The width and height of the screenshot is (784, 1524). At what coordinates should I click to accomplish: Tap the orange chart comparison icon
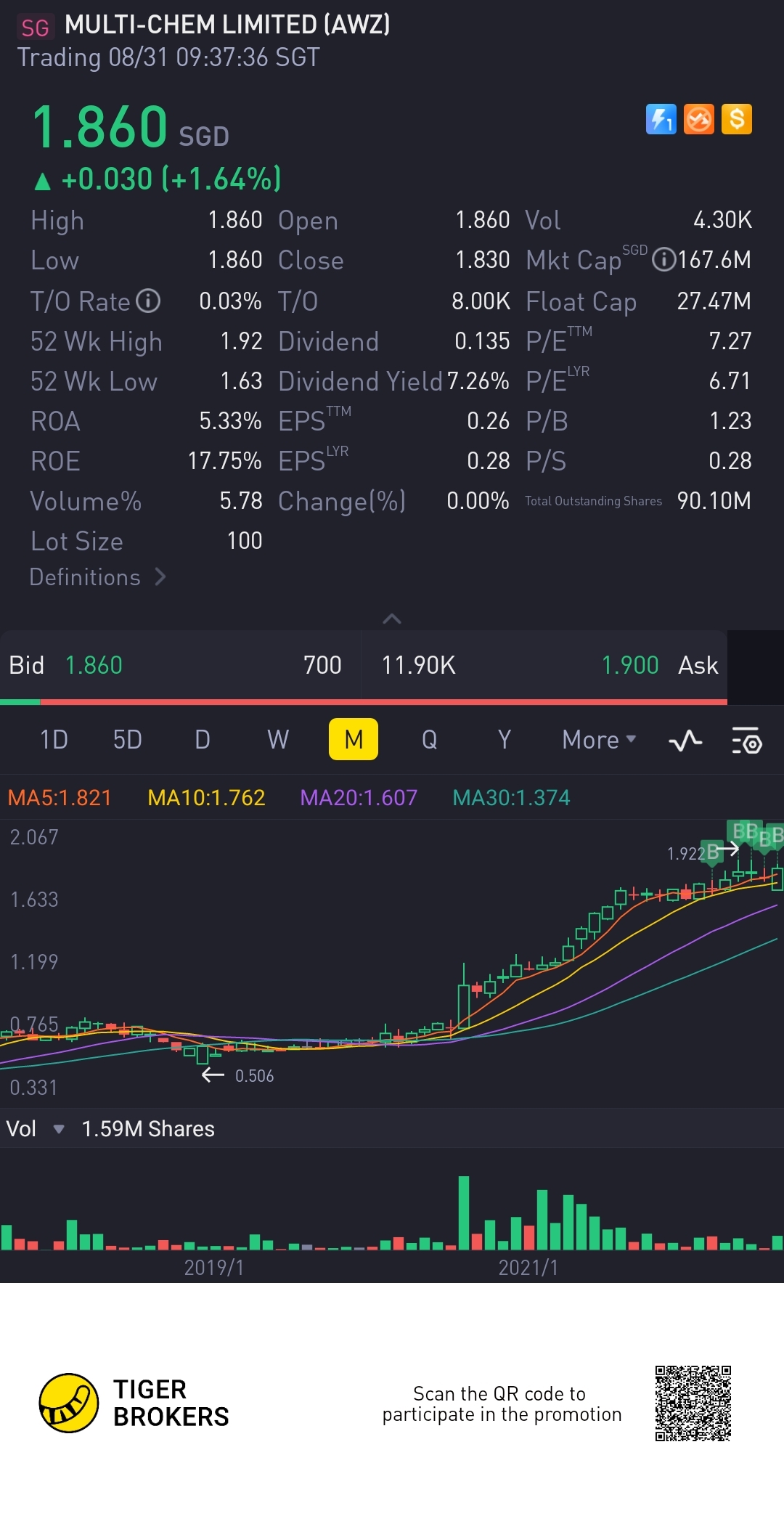pos(699,119)
